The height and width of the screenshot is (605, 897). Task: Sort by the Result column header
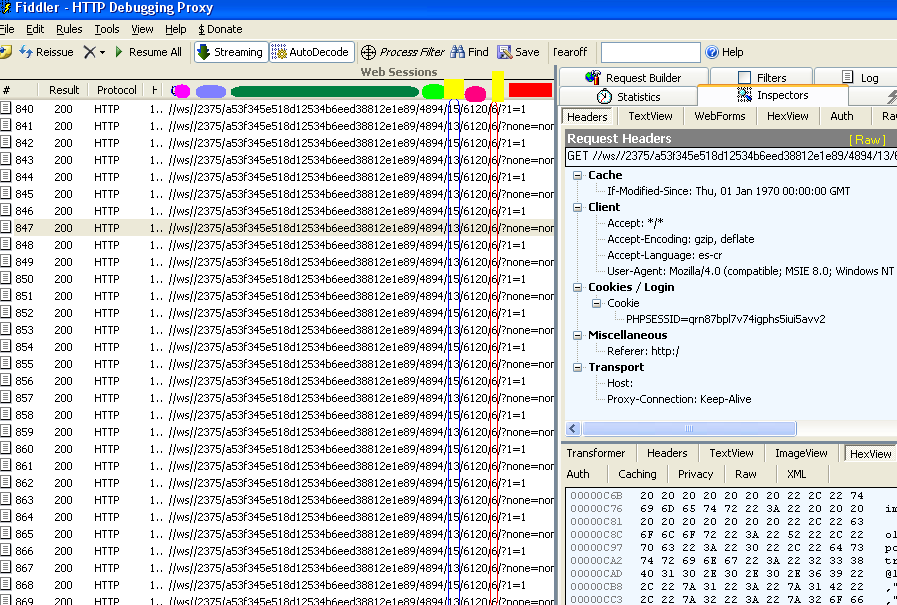(63, 90)
